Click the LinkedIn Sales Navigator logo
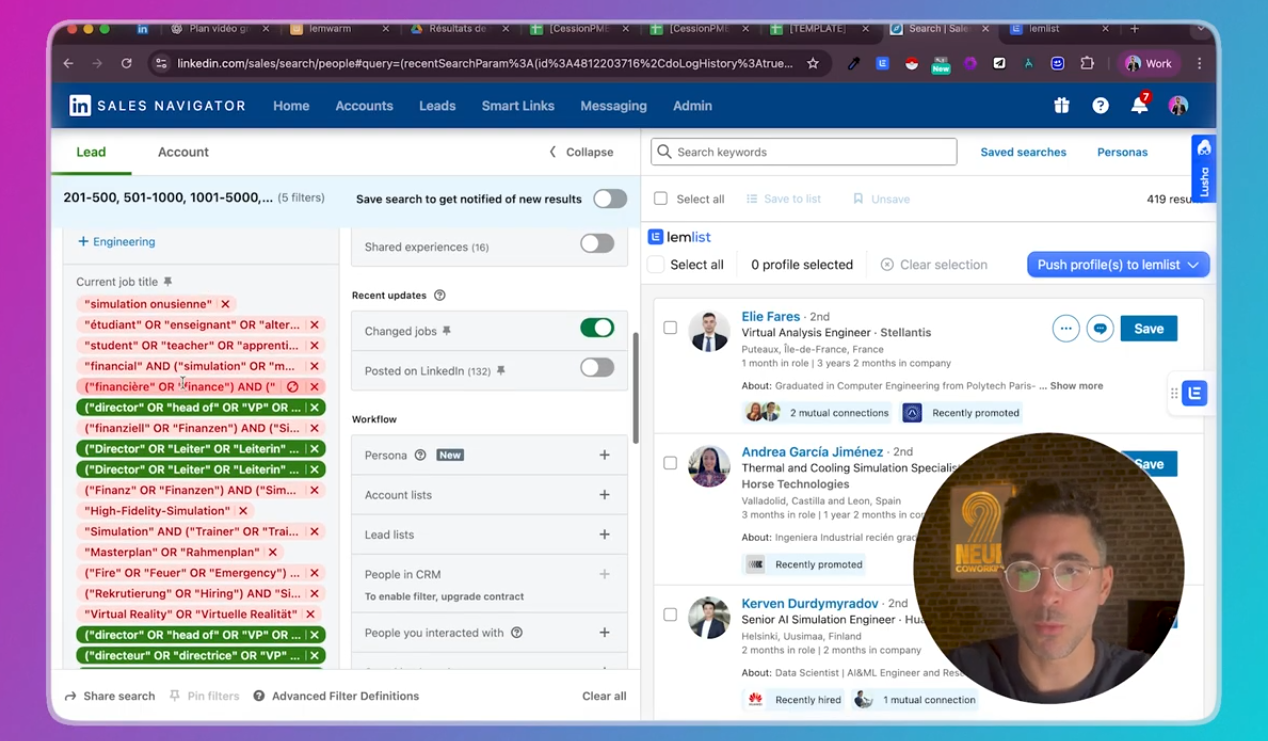 157,105
